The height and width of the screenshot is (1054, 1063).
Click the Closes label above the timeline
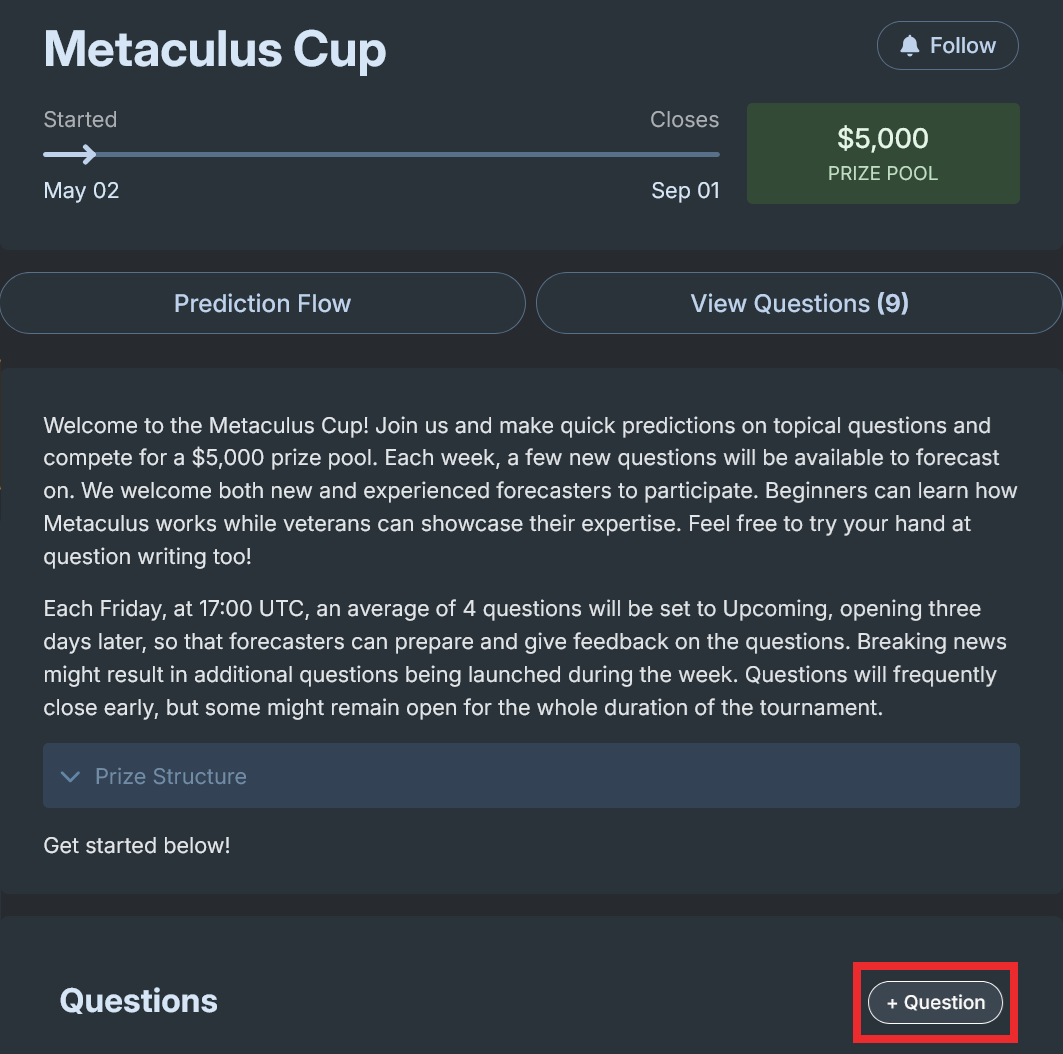(x=684, y=119)
